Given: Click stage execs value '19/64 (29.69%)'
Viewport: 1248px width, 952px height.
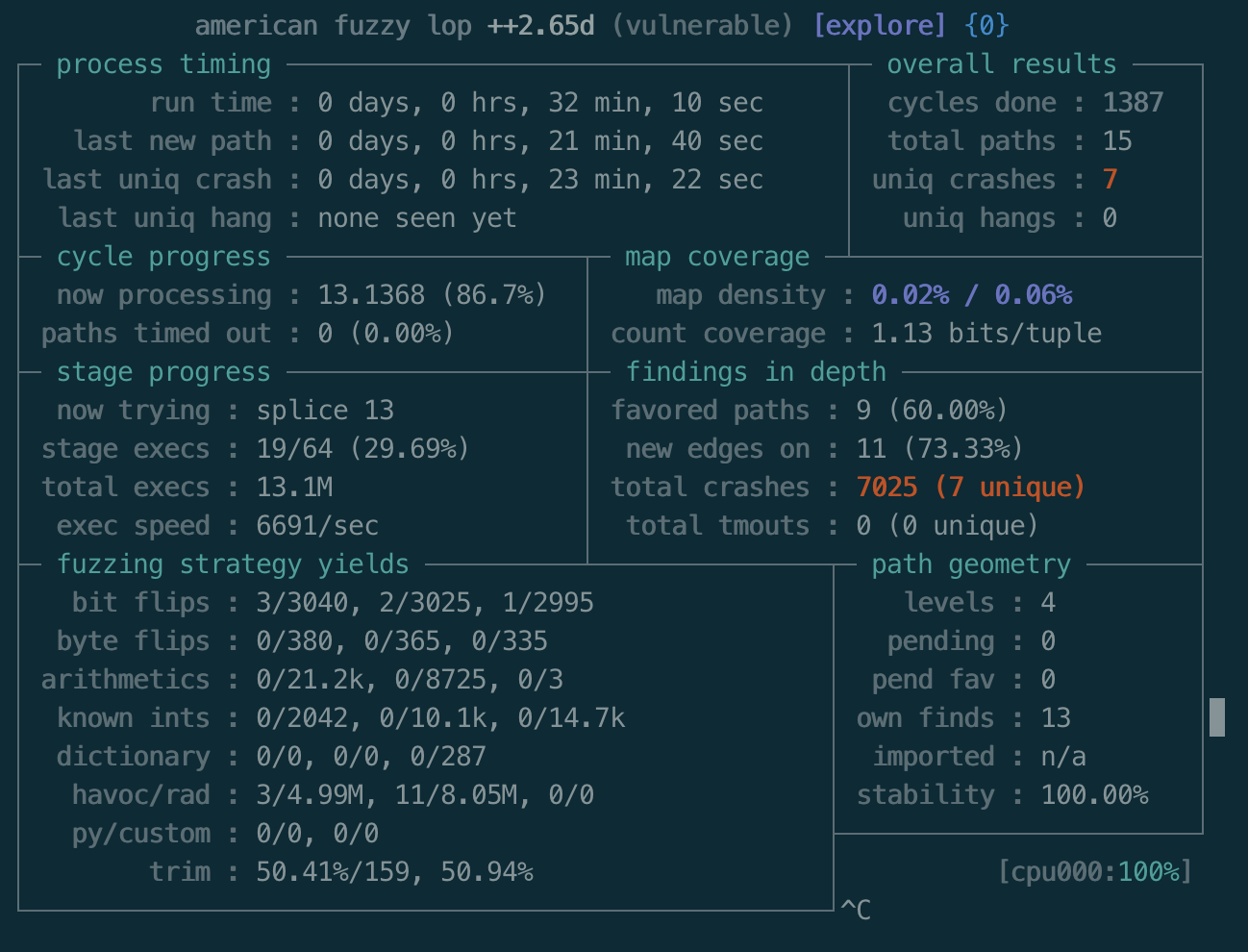Looking at the screenshot, I should pos(363,449).
